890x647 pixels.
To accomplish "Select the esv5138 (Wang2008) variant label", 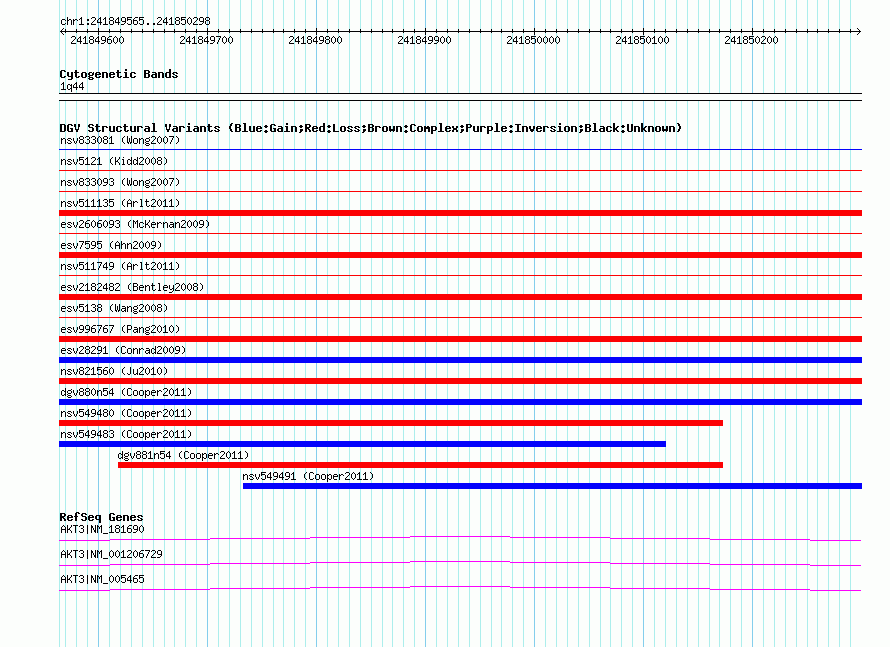I will click(114, 308).
